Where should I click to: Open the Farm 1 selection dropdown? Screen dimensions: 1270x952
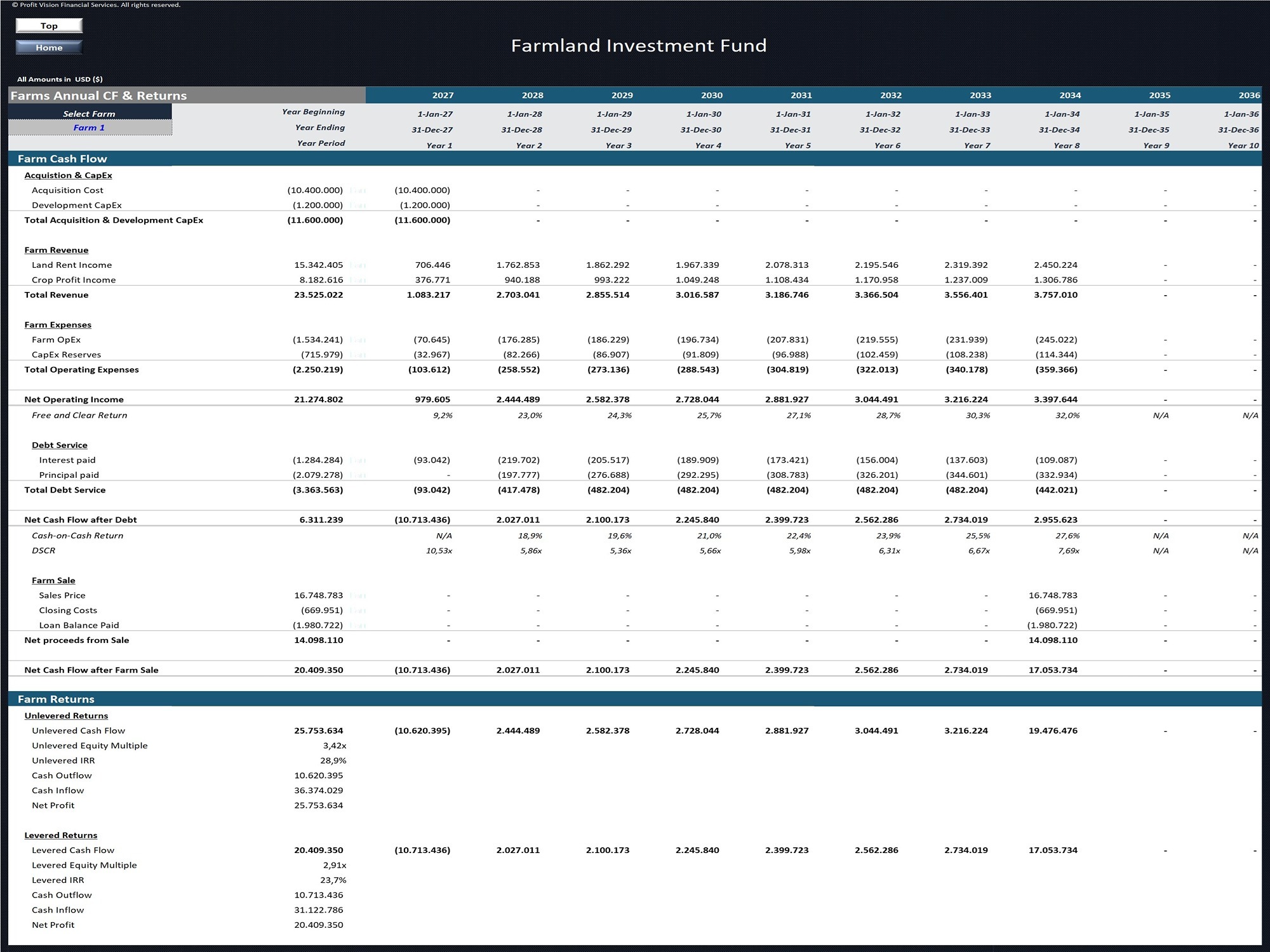(90, 128)
